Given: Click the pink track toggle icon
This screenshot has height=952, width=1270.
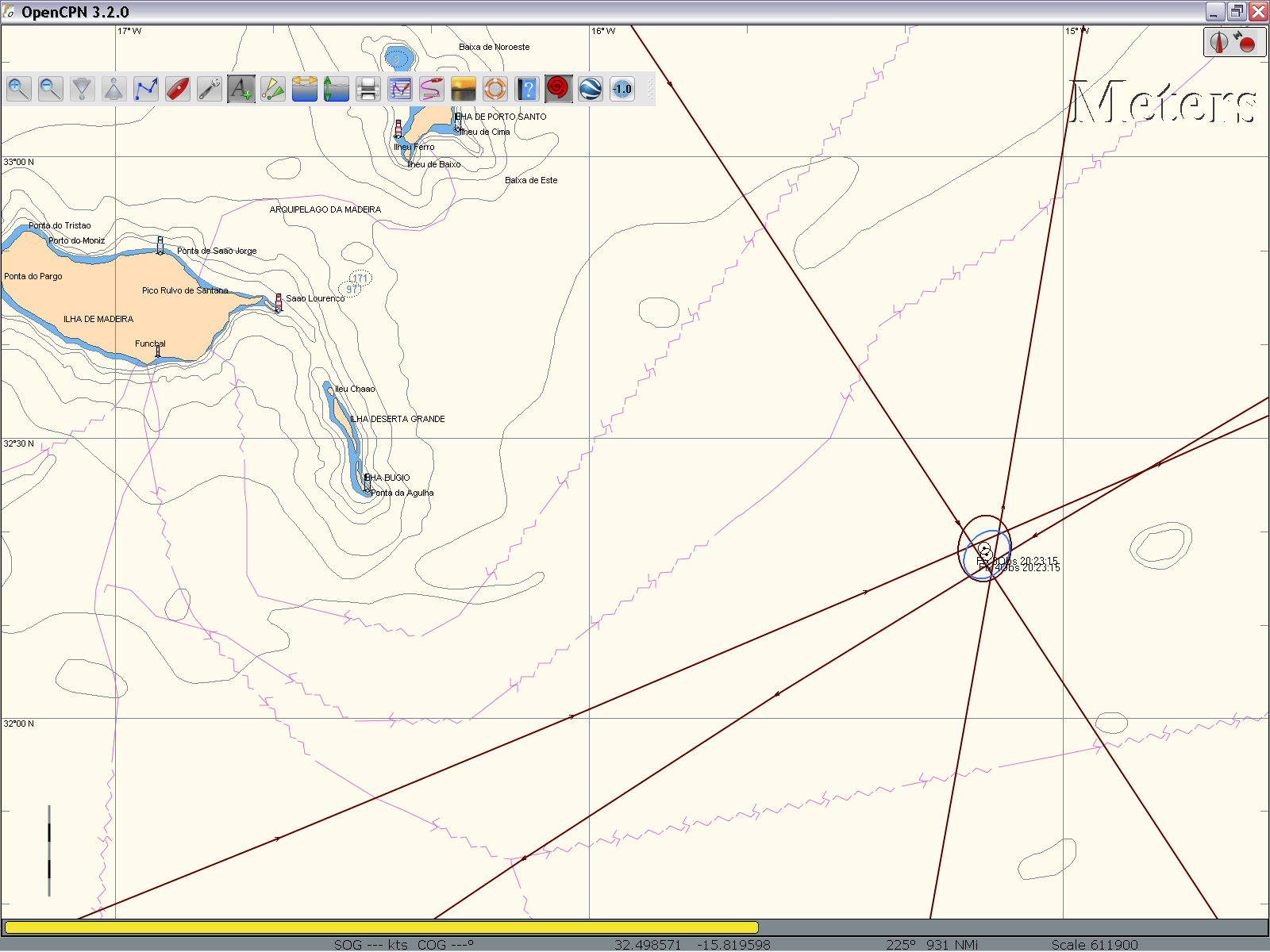Looking at the screenshot, I should pos(432,89).
